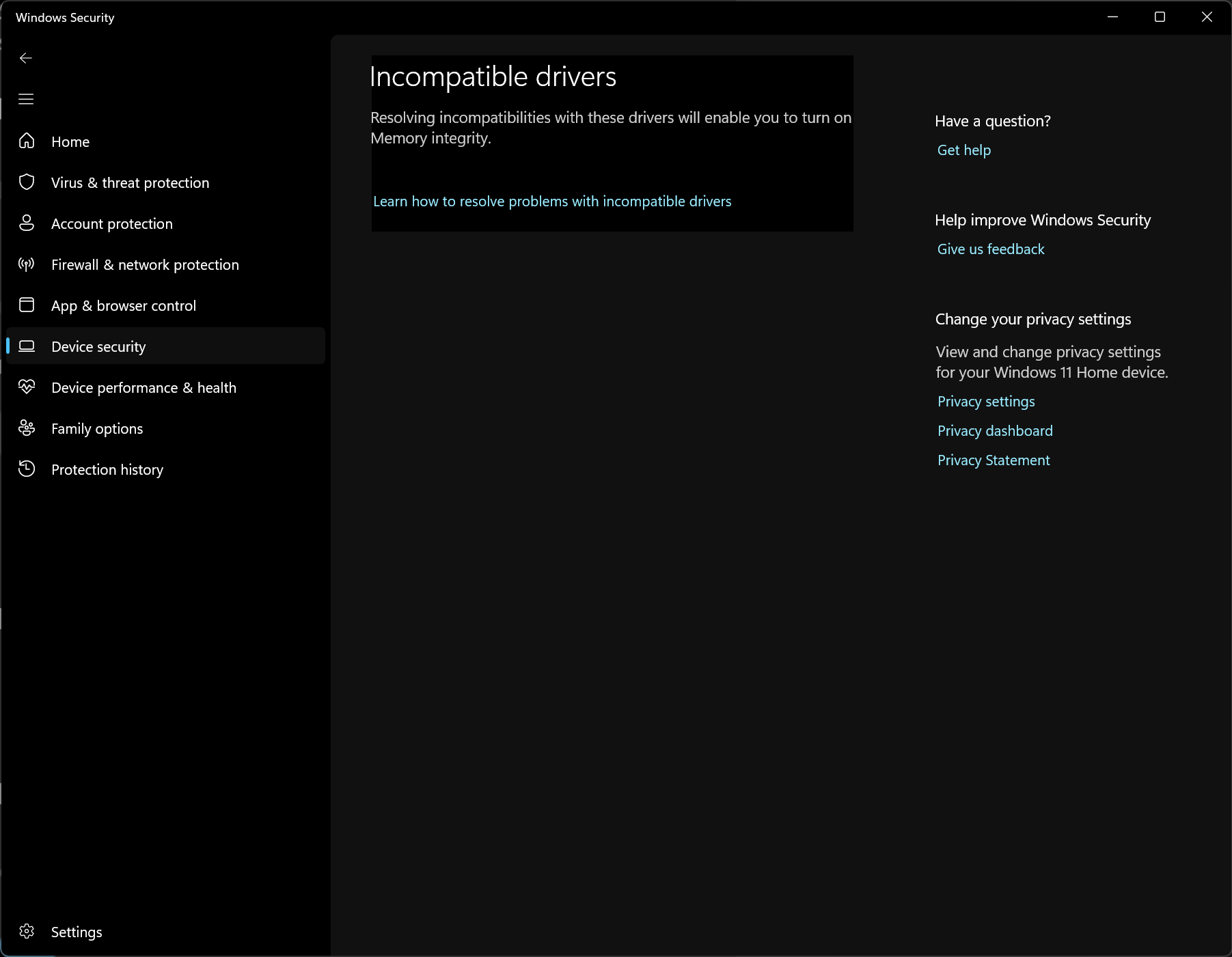Viewport: 1232px width, 957px height.
Task: Click the heart pulse health icon
Action: coord(27,387)
